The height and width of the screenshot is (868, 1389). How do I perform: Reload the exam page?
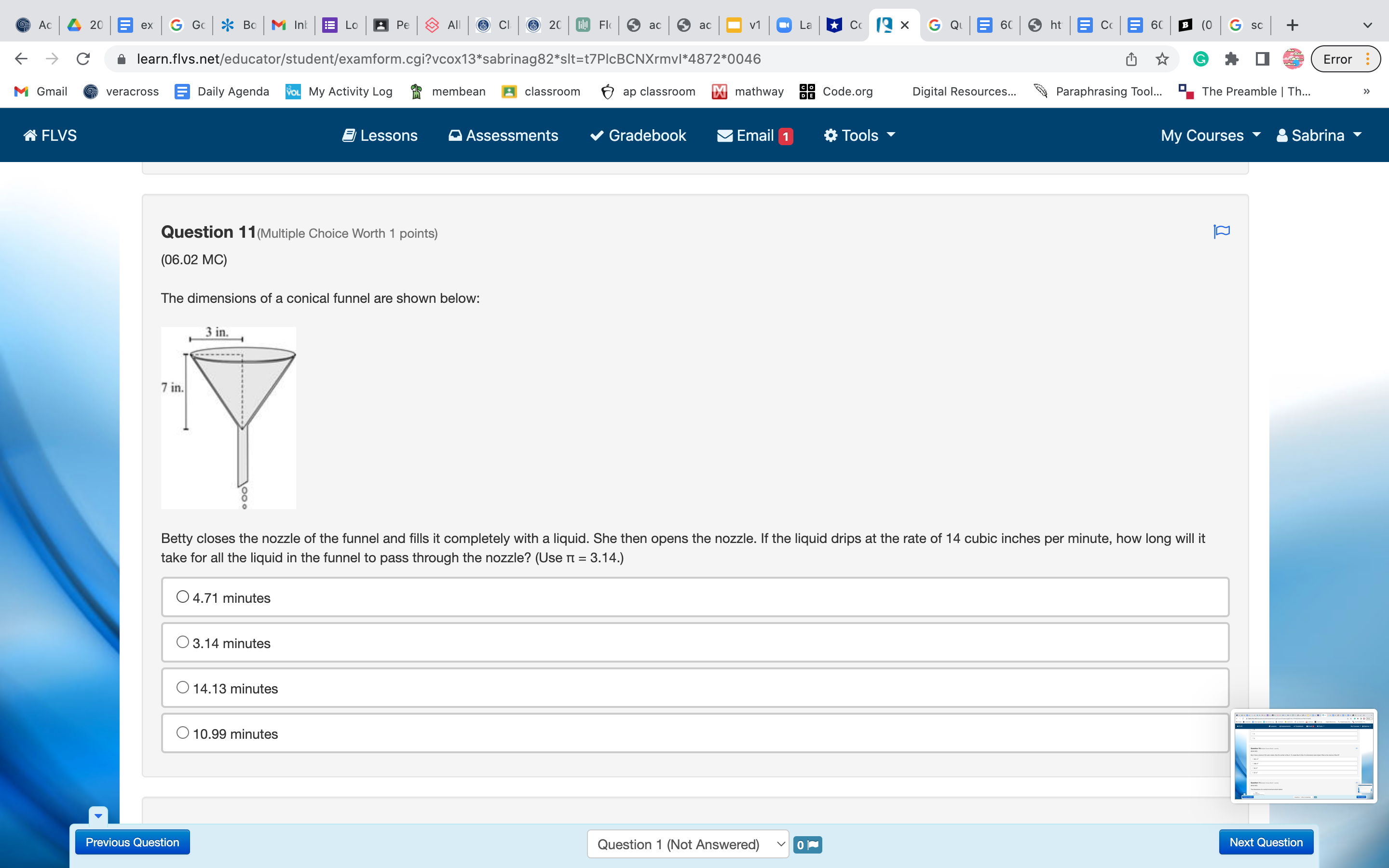coord(83,59)
